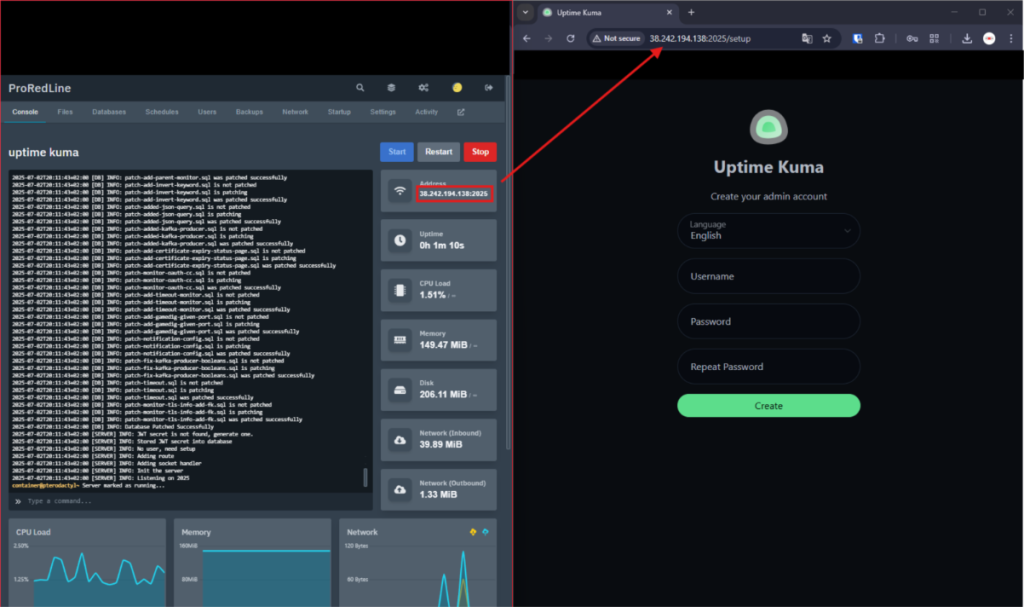Reload the Uptime Kuma page
Viewport: 1024px width, 607px height.
pos(570,39)
